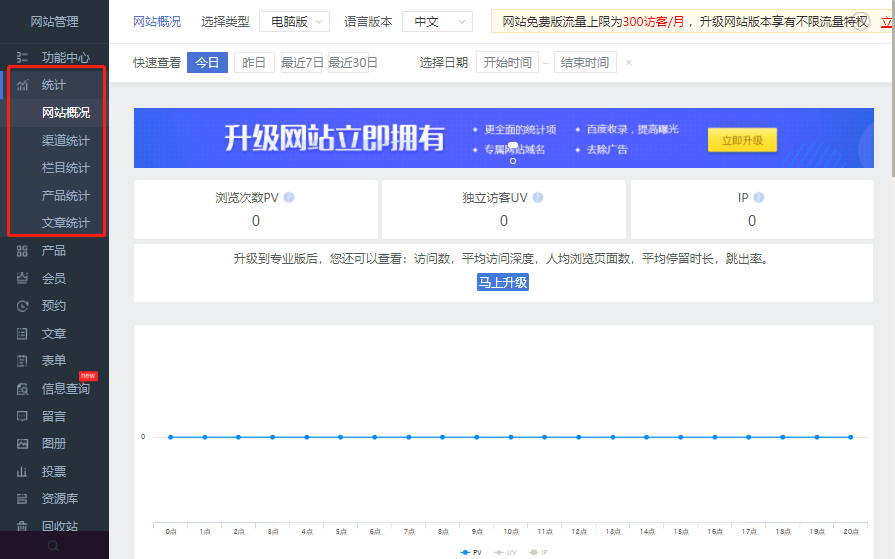Click the 文章 document icon
Screen dimensions: 895x559
(22, 333)
